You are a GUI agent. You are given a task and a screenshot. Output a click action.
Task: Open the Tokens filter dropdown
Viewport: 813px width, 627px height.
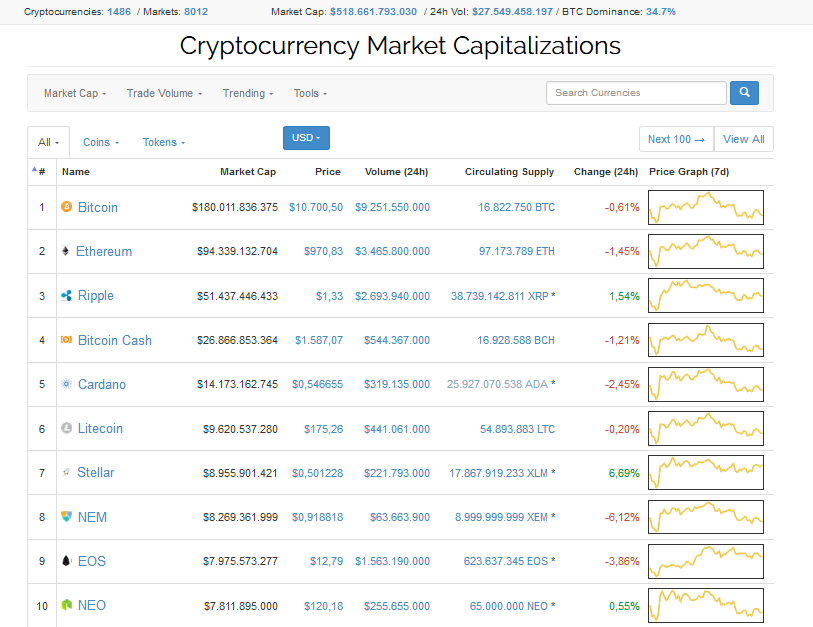[164, 142]
